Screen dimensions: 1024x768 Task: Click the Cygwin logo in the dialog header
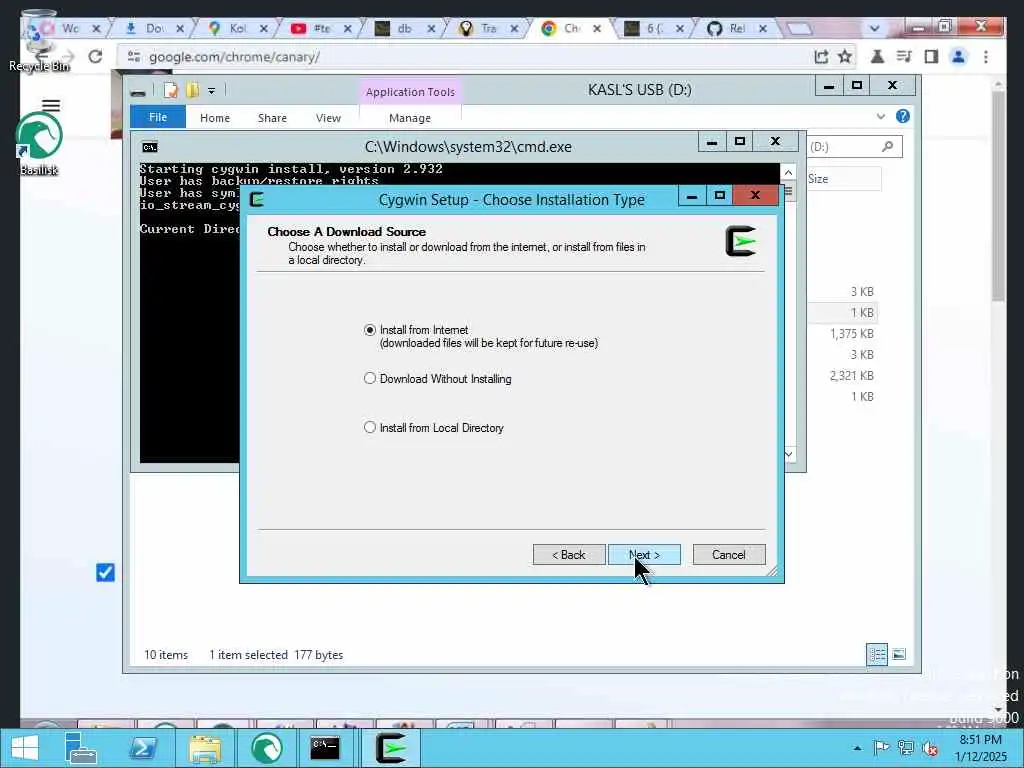[741, 241]
